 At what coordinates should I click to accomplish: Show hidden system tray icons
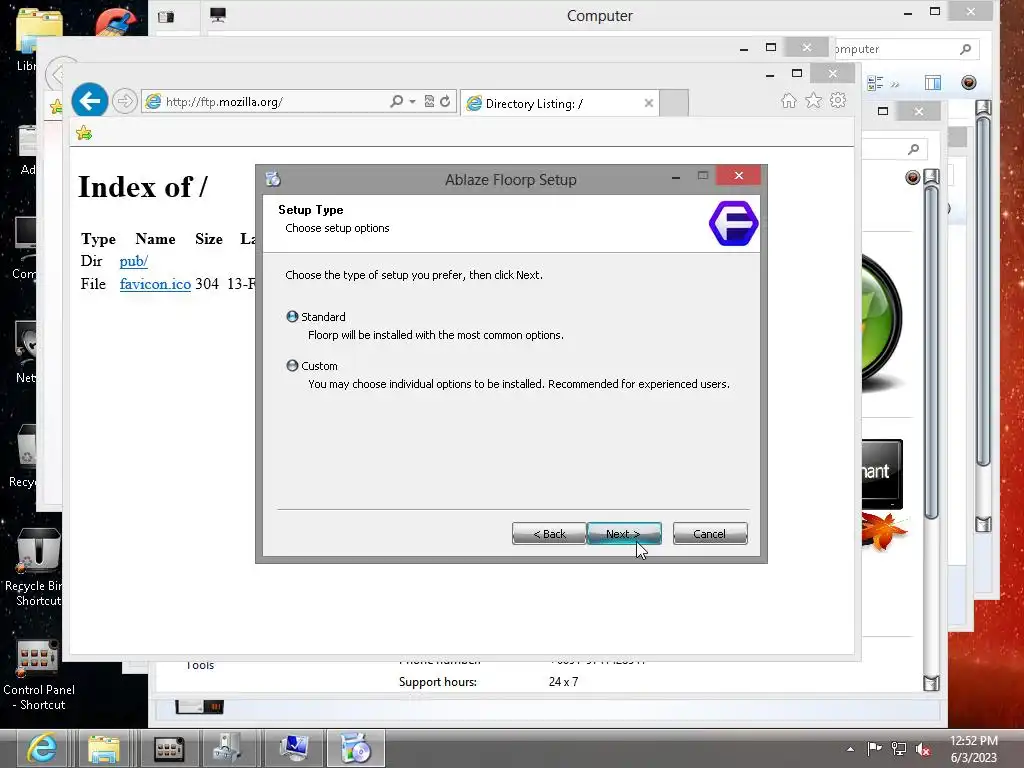850,749
